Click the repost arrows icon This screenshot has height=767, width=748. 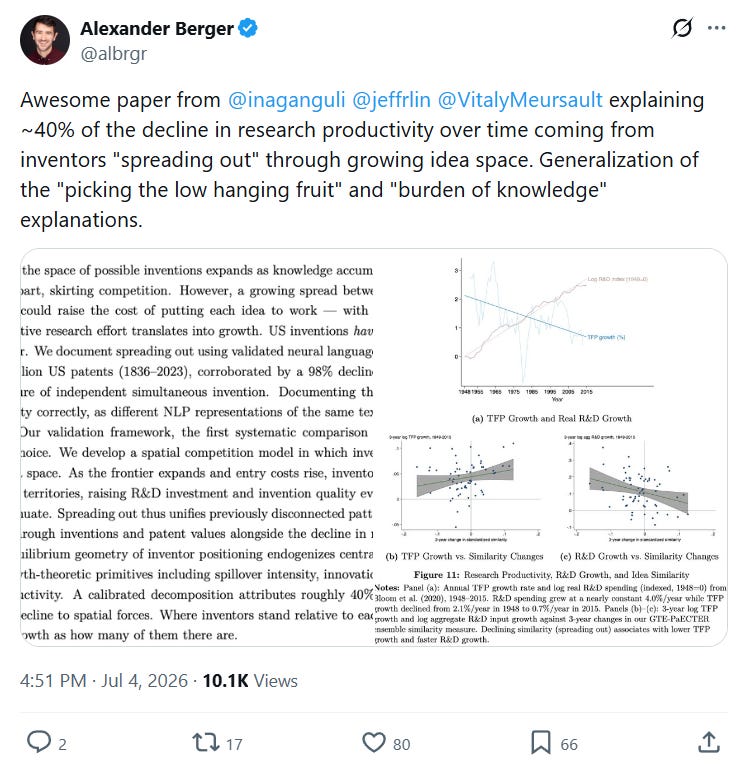[206, 742]
